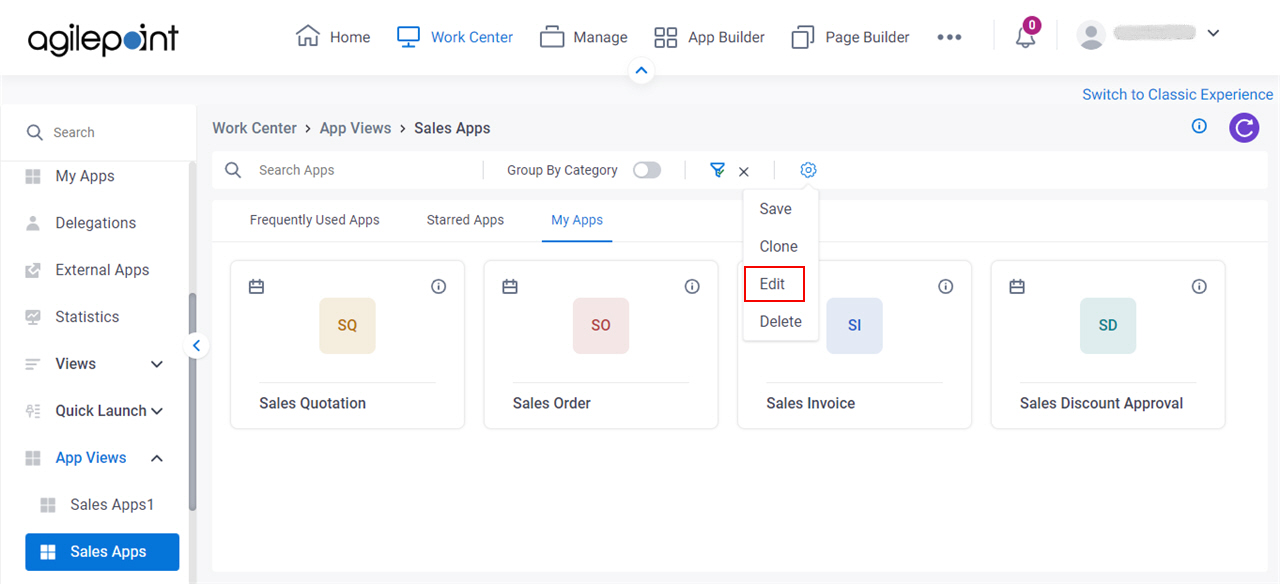Open External Apps in the sidebar
The width and height of the screenshot is (1280, 584).
click(102, 270)
